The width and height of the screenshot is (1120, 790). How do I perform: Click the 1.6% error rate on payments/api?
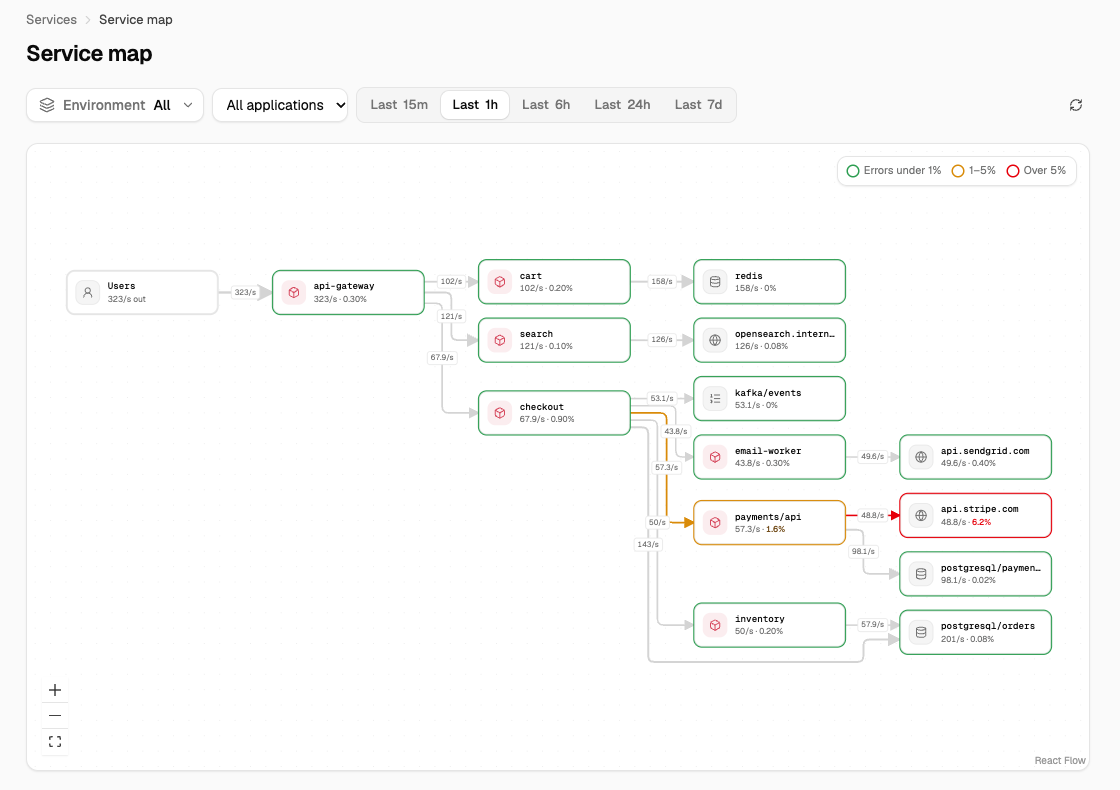point(775,529)
